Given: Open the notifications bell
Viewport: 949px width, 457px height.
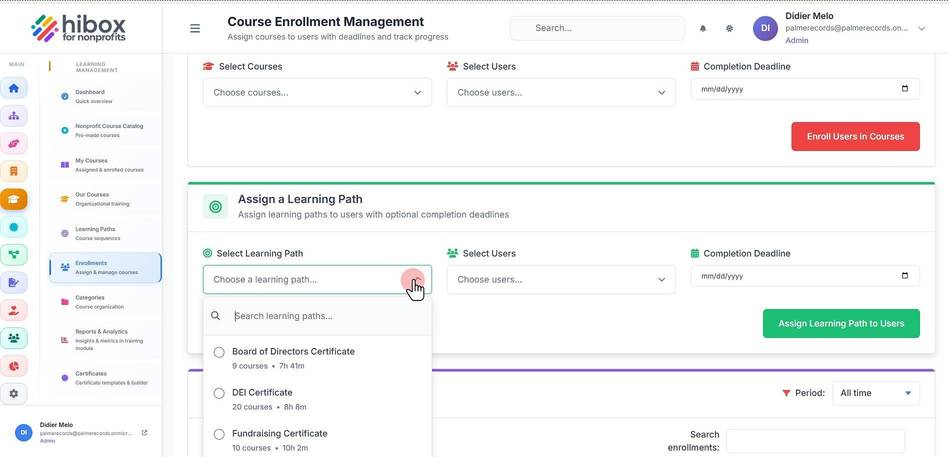Looking at the screenshot, I should click(x=703, y=28).
